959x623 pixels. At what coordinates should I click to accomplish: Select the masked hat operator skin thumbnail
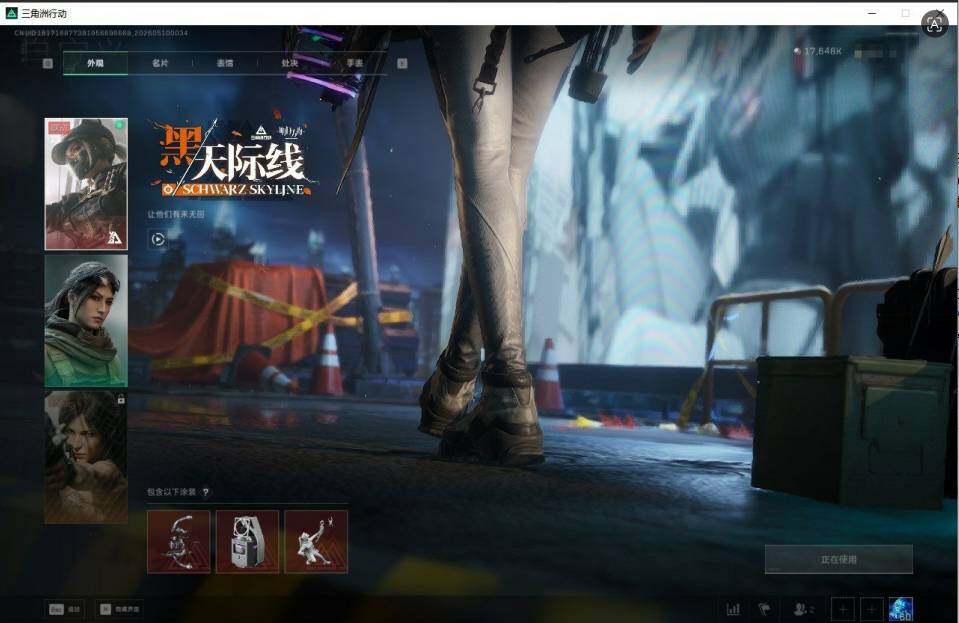tap(86, 184)
